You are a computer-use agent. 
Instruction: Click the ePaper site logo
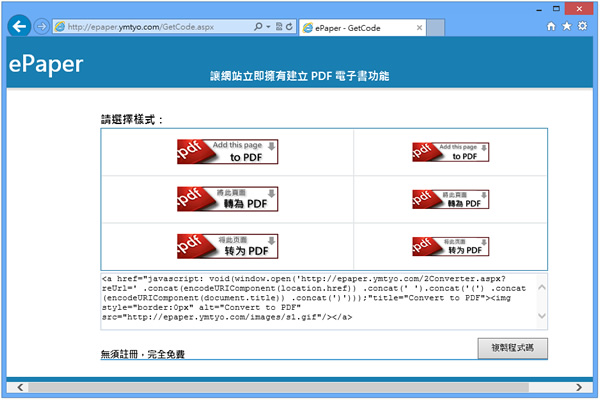(46, 64)
